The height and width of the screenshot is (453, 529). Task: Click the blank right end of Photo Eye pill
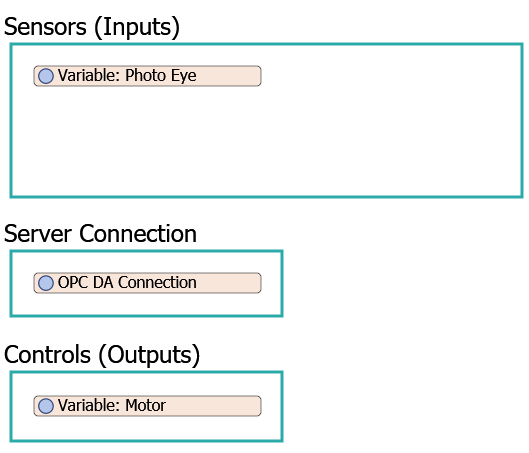(229, 76)
